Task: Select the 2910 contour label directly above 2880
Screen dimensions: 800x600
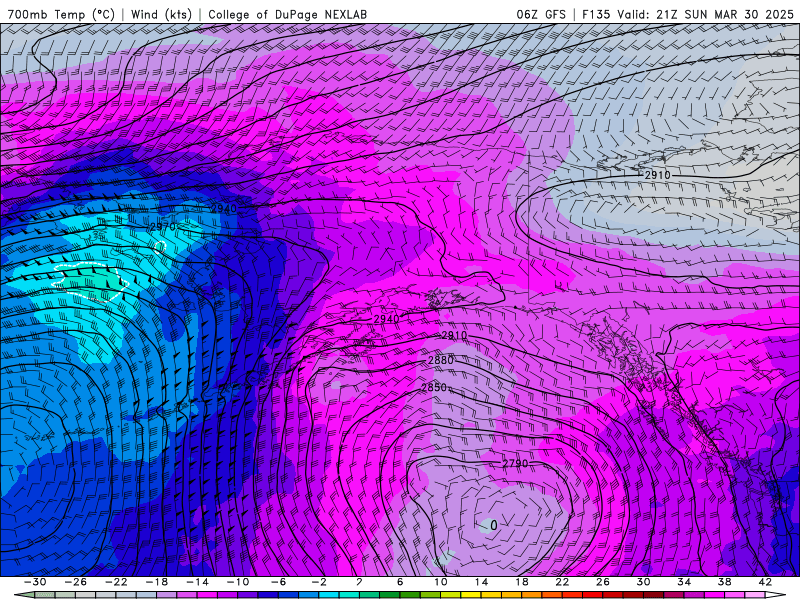Action: coord(454,335)
